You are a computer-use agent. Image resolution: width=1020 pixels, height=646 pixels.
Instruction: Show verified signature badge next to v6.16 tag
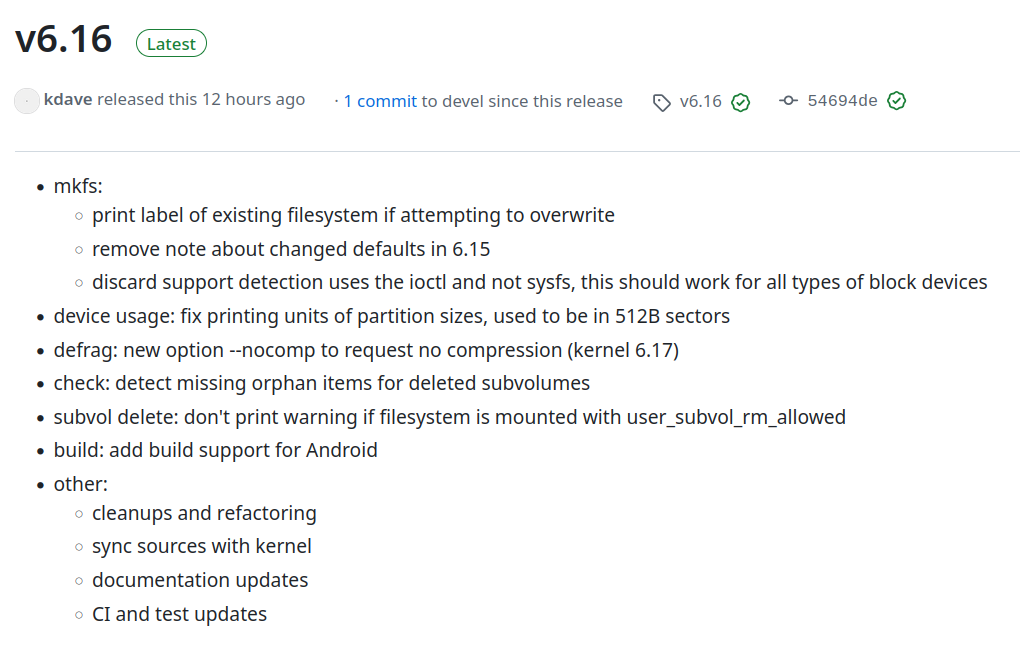point(740,102)
